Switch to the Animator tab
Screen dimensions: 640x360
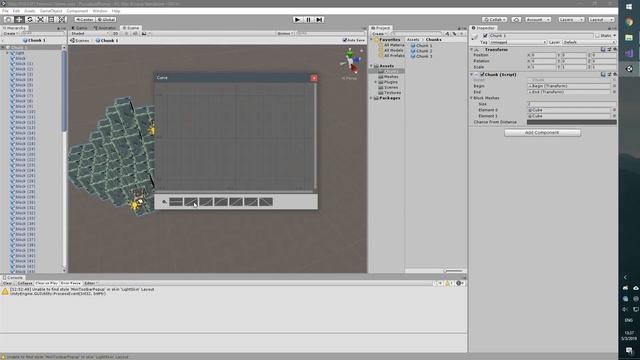[x=105, y=28]
